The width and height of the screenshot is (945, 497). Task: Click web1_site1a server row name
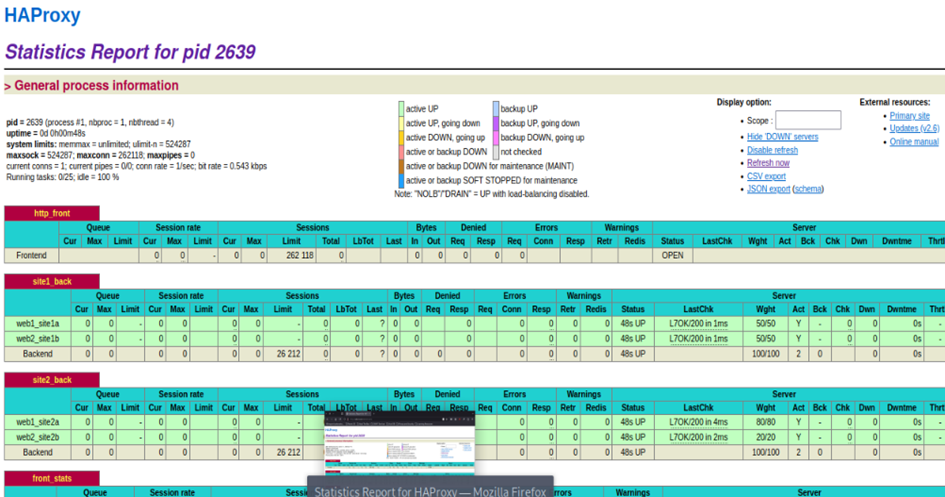pyautogui.click(x=37, y=324)
